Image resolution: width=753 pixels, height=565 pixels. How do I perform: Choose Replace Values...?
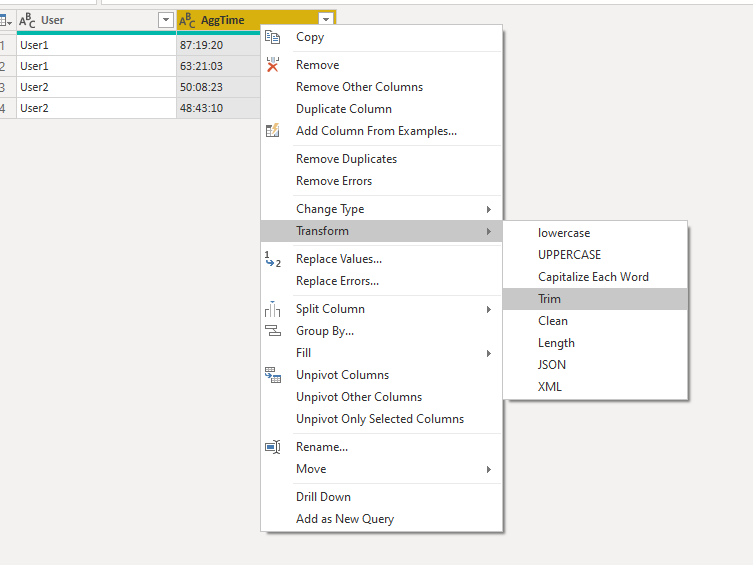tap(381, 259)
